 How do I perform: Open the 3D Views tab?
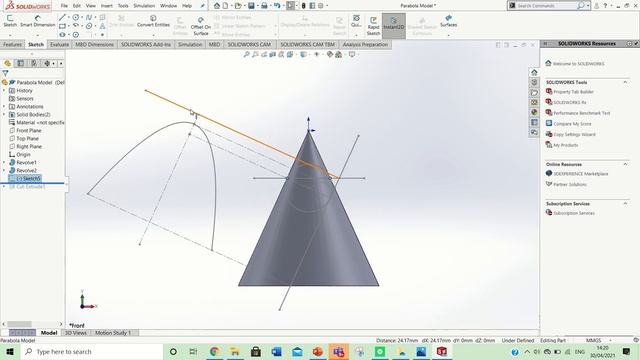[x=76, y=333]
